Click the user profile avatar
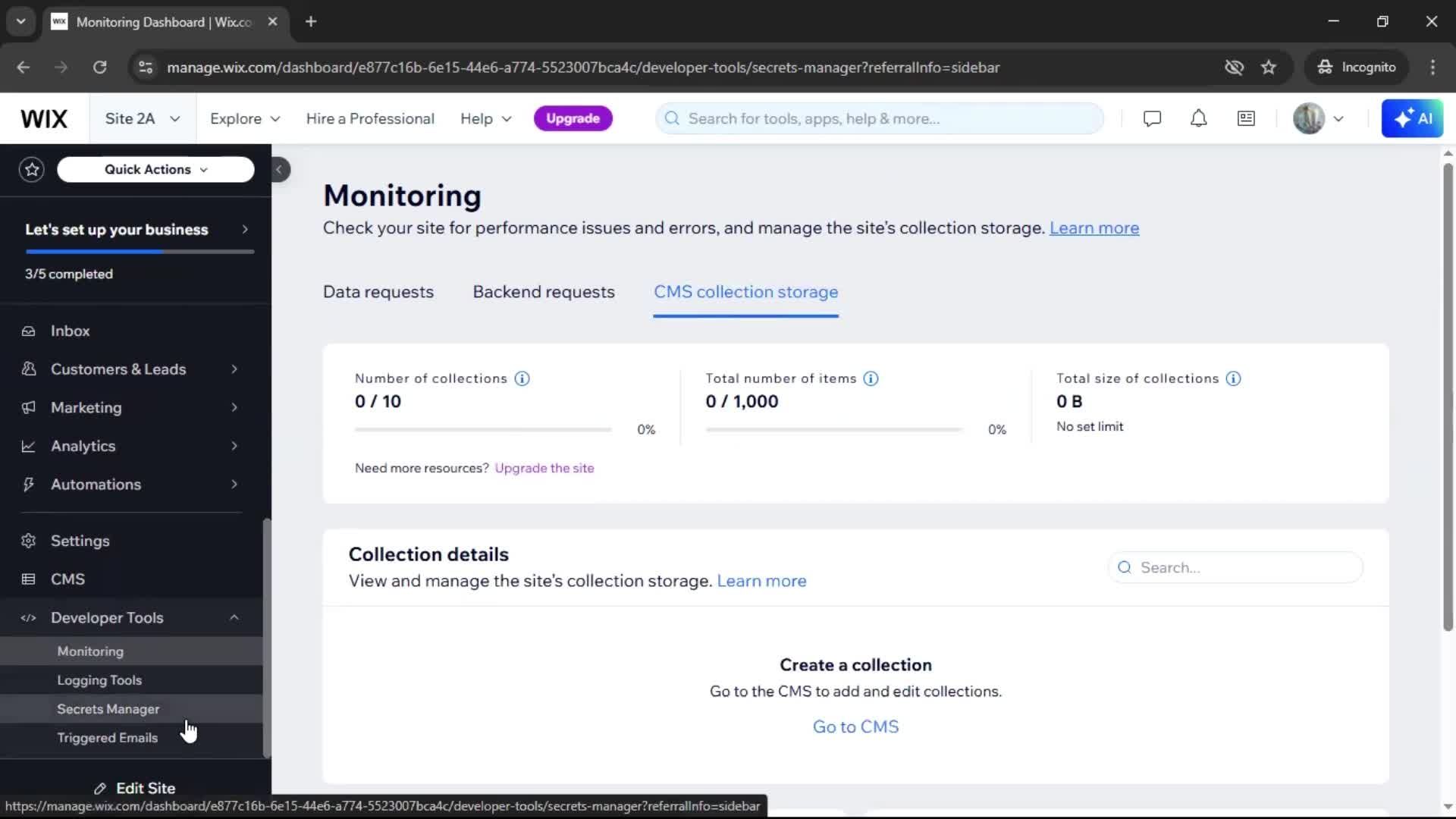Screen dimensions: 1456x819 click(1309, 119)
